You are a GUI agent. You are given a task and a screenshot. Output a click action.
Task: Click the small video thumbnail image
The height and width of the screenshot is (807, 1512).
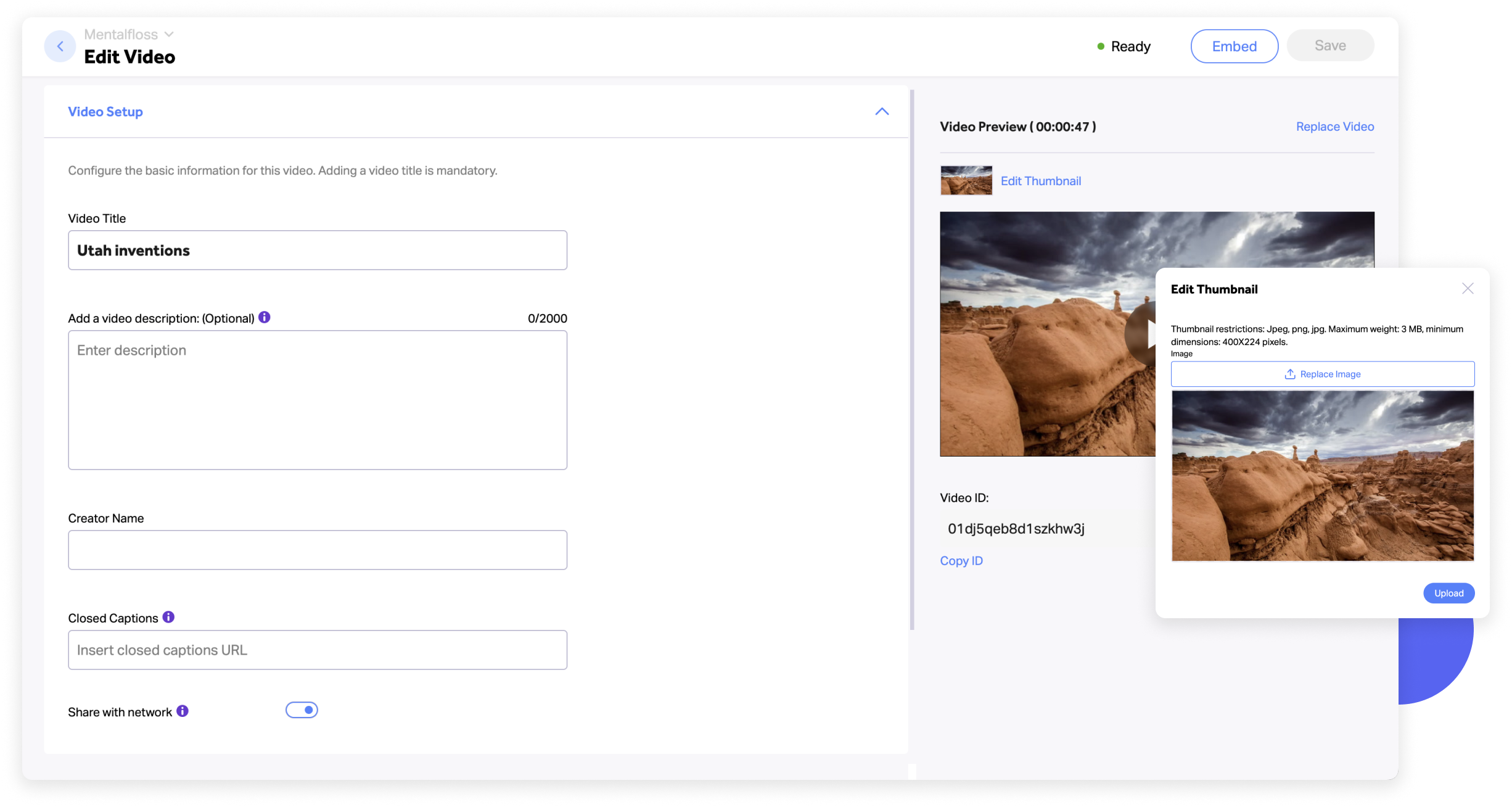click(x=966, y=180)
